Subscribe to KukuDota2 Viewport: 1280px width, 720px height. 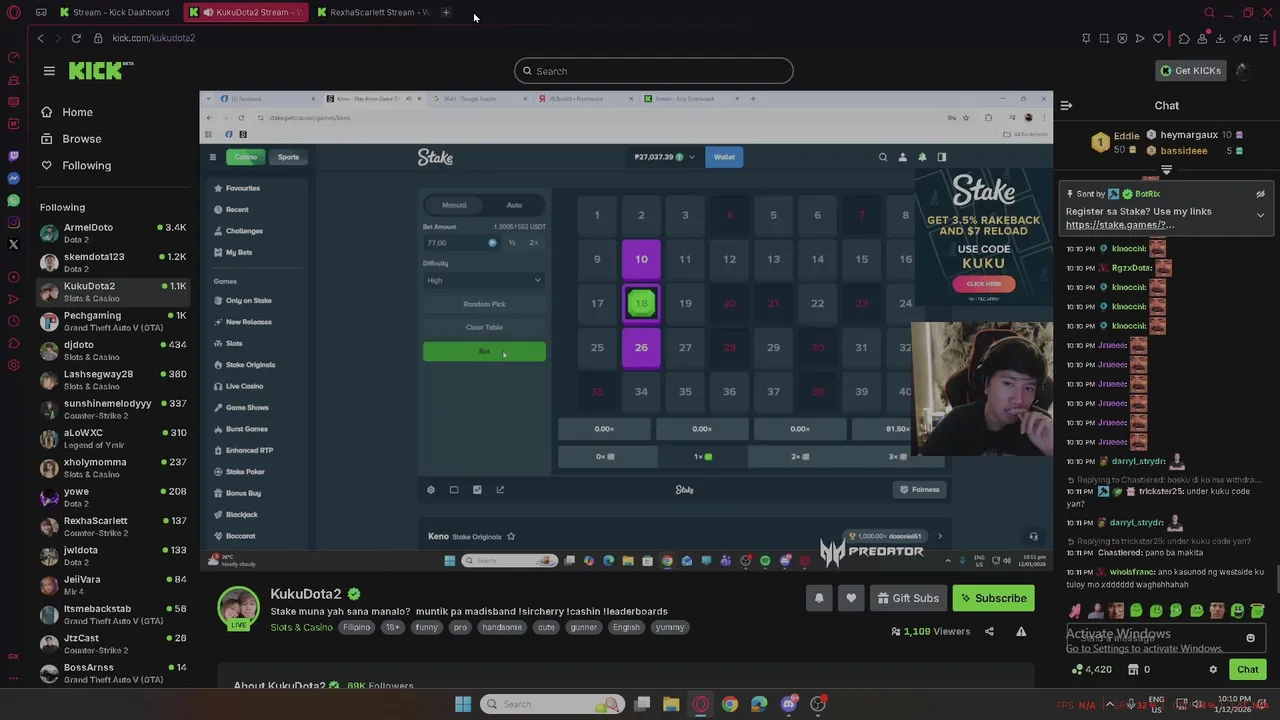coord(993,598)
